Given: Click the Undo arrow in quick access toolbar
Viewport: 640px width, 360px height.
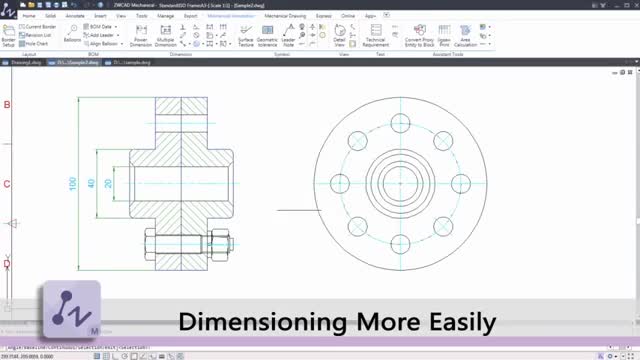Looking at the screenshot, I should 74,5.
